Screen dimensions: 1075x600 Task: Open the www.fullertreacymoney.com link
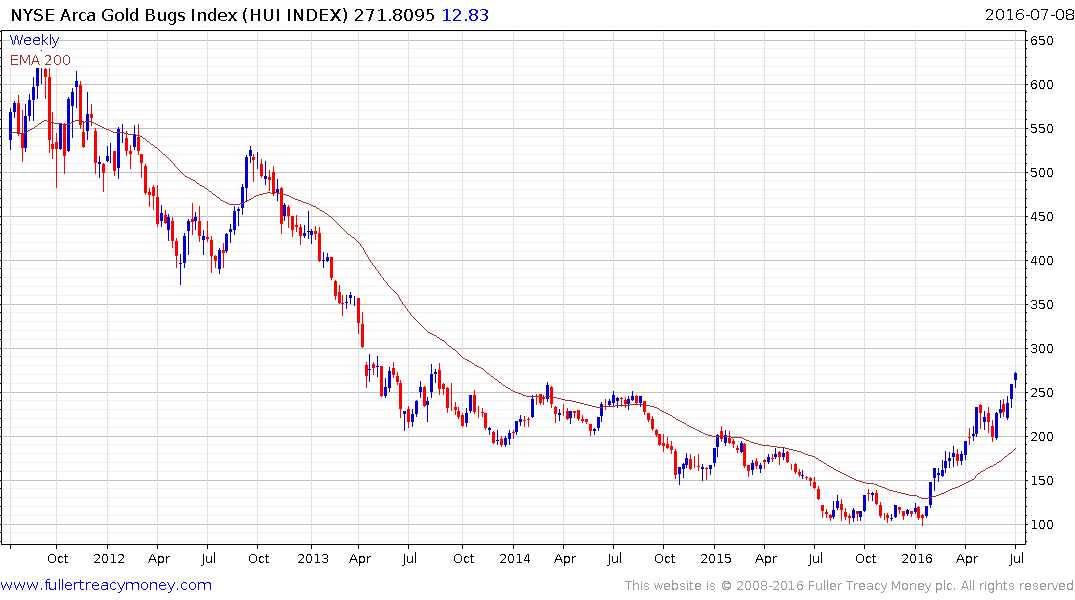click(106, 585)
